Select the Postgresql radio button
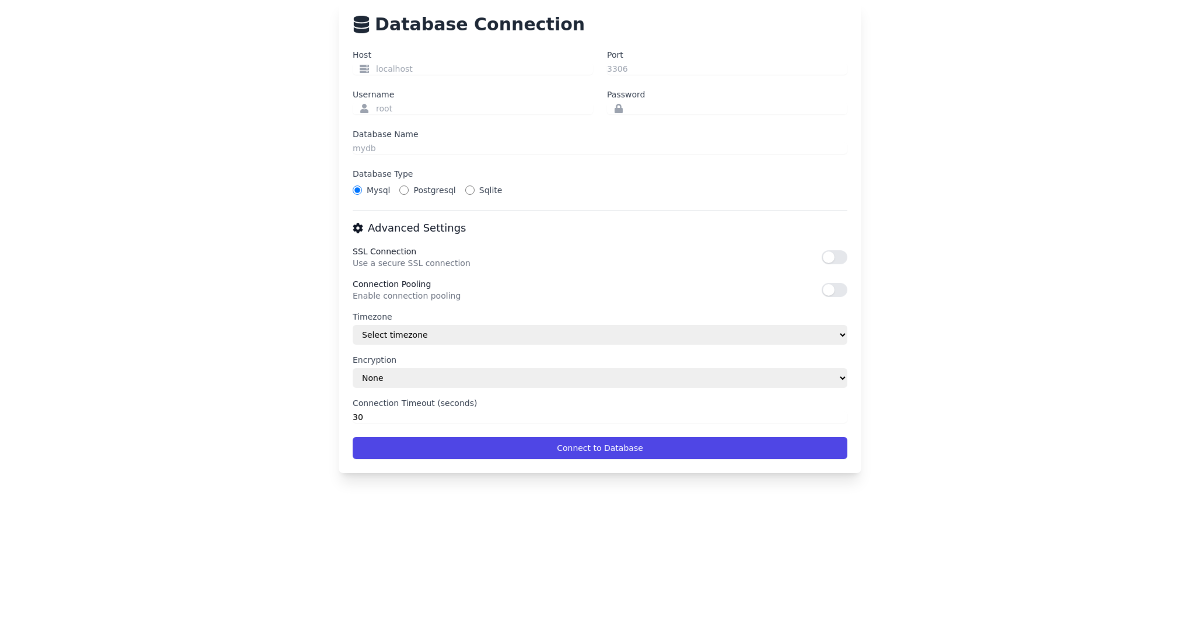 click(404, 190)
